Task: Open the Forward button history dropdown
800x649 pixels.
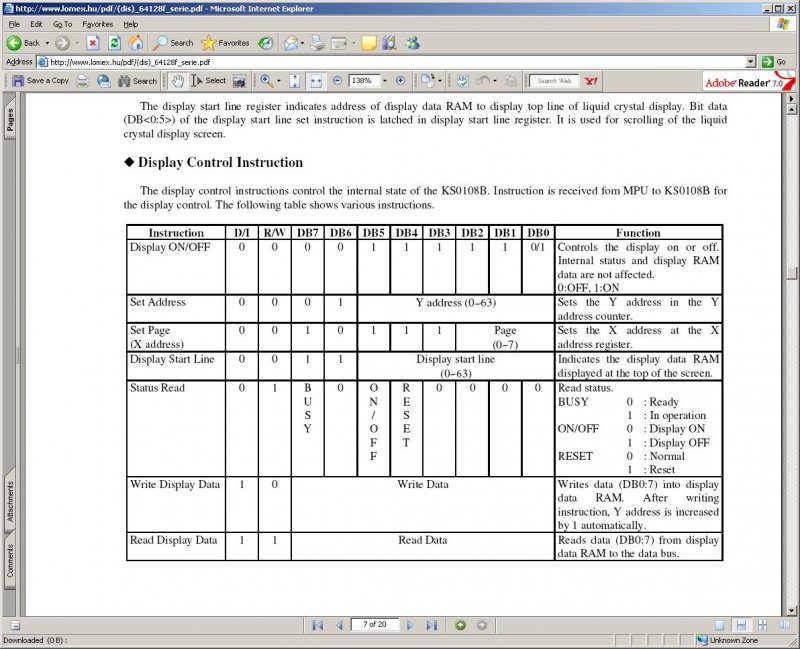Action: click(x=77, y=43)
